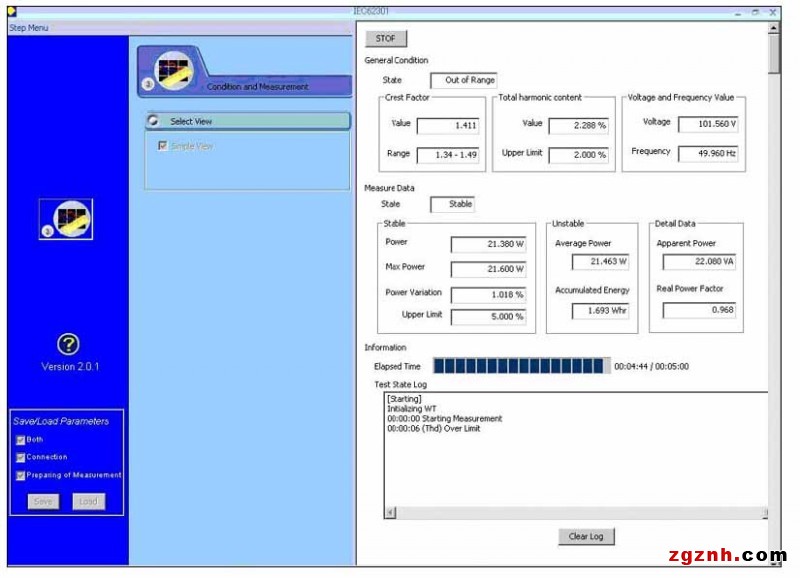Open the Step Menu
Image resolution: width=800 pixels, height=578 pixels.
pyautogui.click(x=29, y=28)
